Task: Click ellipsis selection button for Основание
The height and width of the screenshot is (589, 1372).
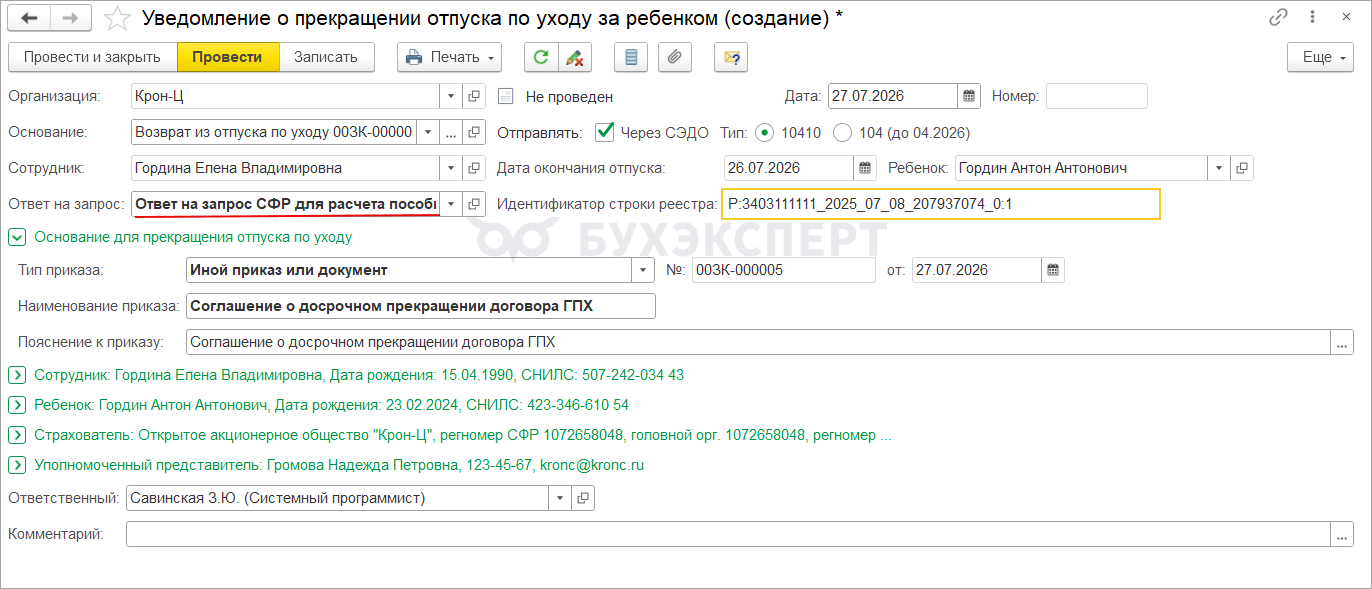Action: [x=451, y=132]
